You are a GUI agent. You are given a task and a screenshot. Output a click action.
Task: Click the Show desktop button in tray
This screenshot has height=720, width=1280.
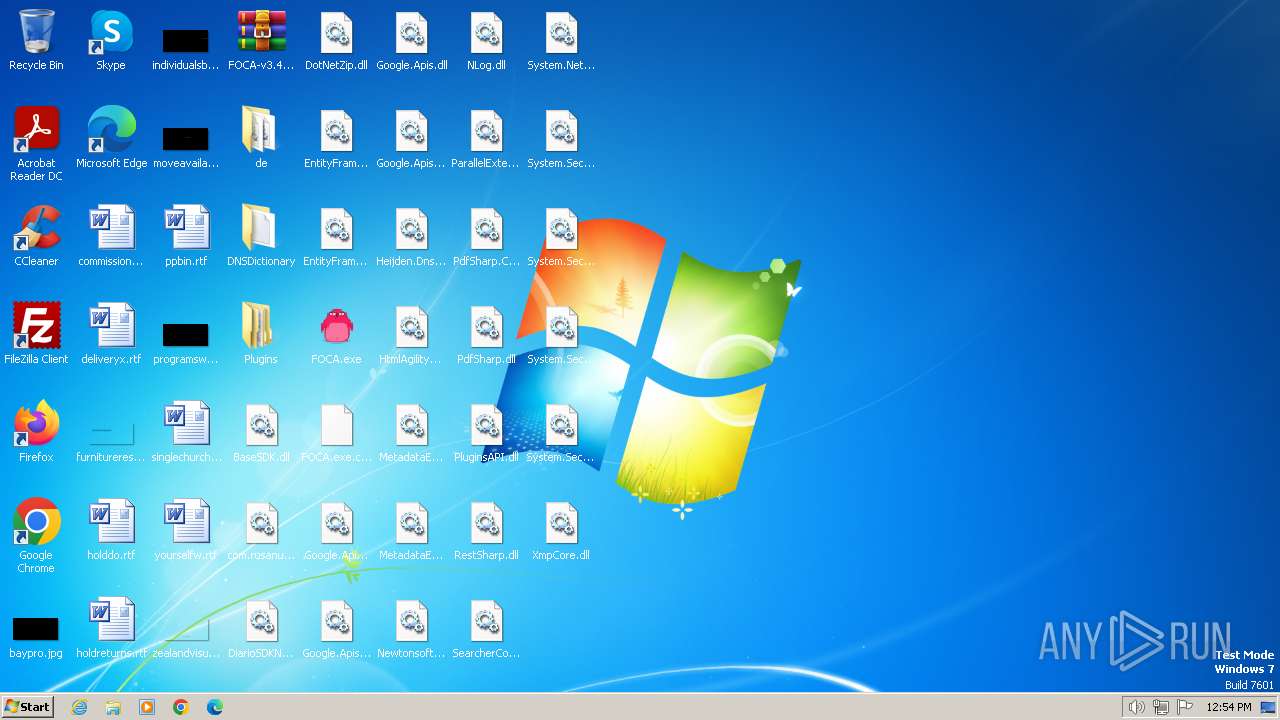pos(1268,707)
